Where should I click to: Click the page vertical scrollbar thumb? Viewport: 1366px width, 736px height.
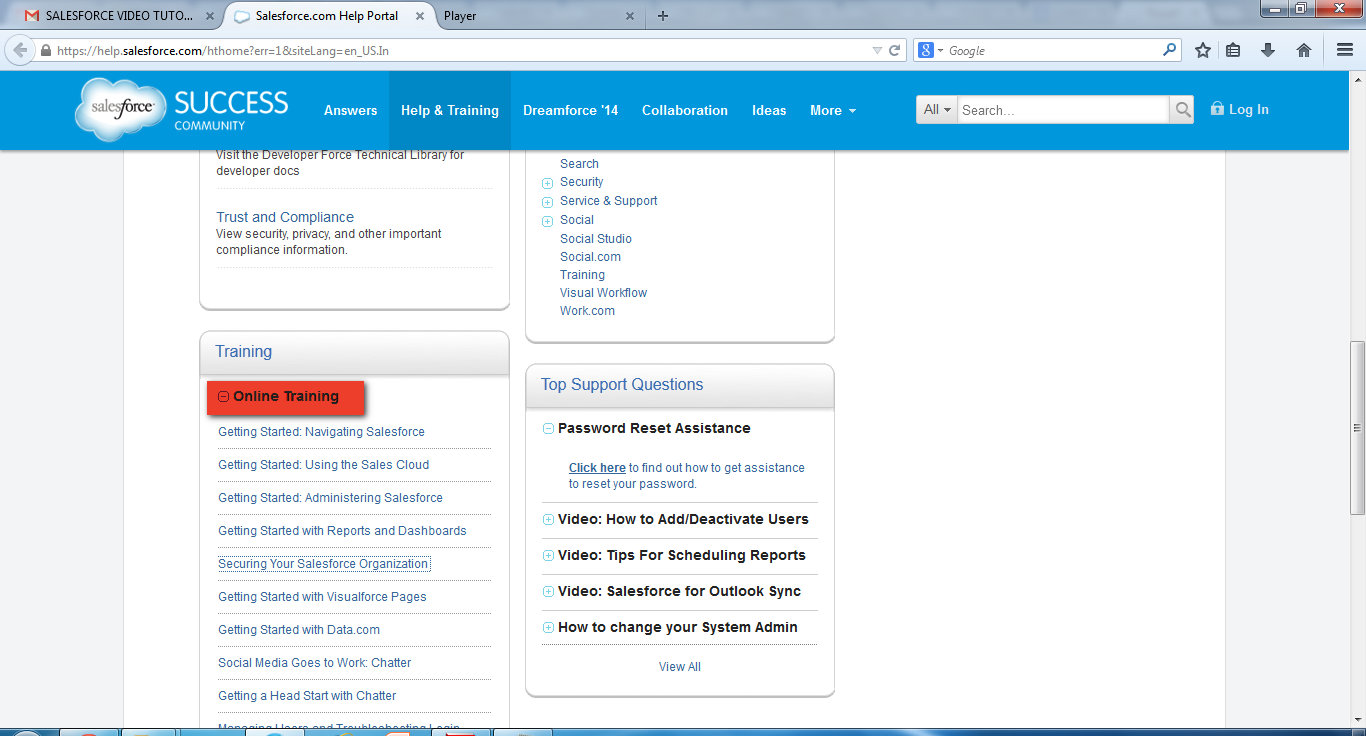pos(1357,428)
